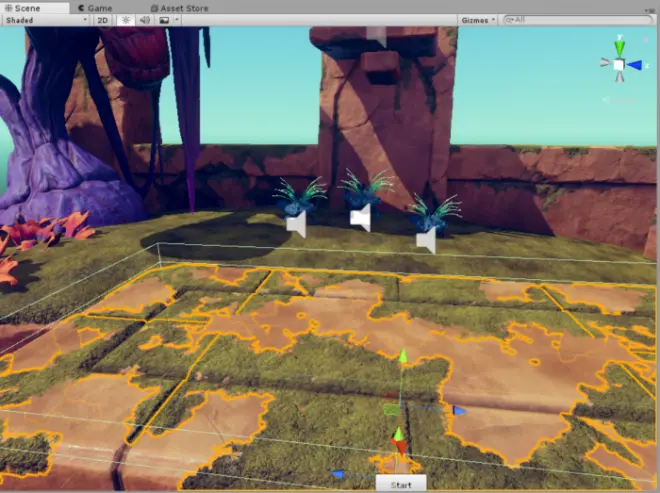
Task: Select the rightmost audio source speaker gizmo
Action: 426,240
